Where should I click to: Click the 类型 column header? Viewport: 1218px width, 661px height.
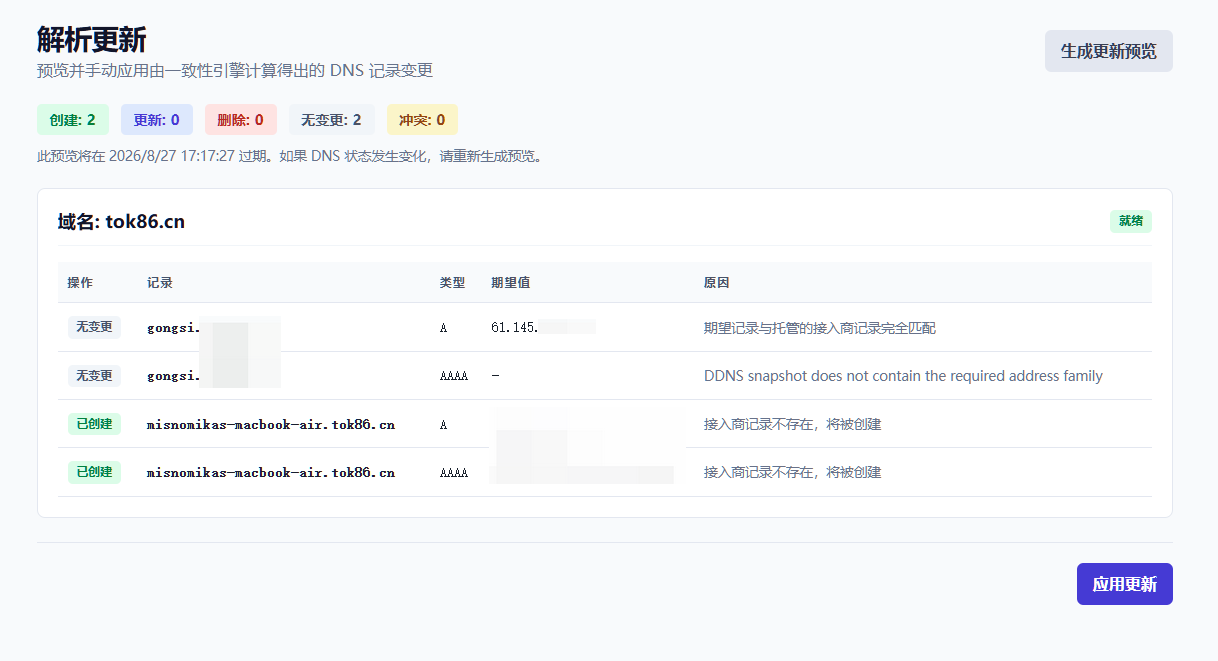(x=453, y=283)
